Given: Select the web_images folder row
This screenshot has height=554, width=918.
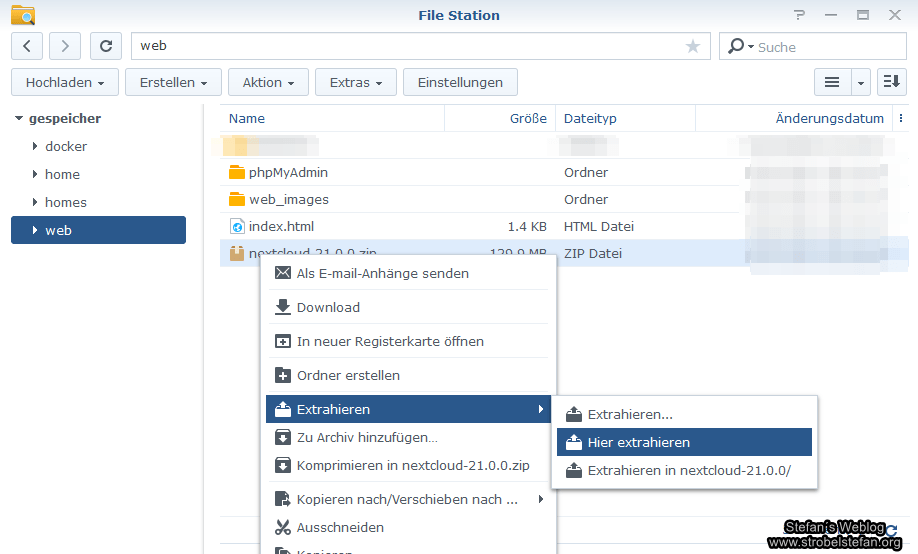Looking at the screenshot, I should pos(563,199).
